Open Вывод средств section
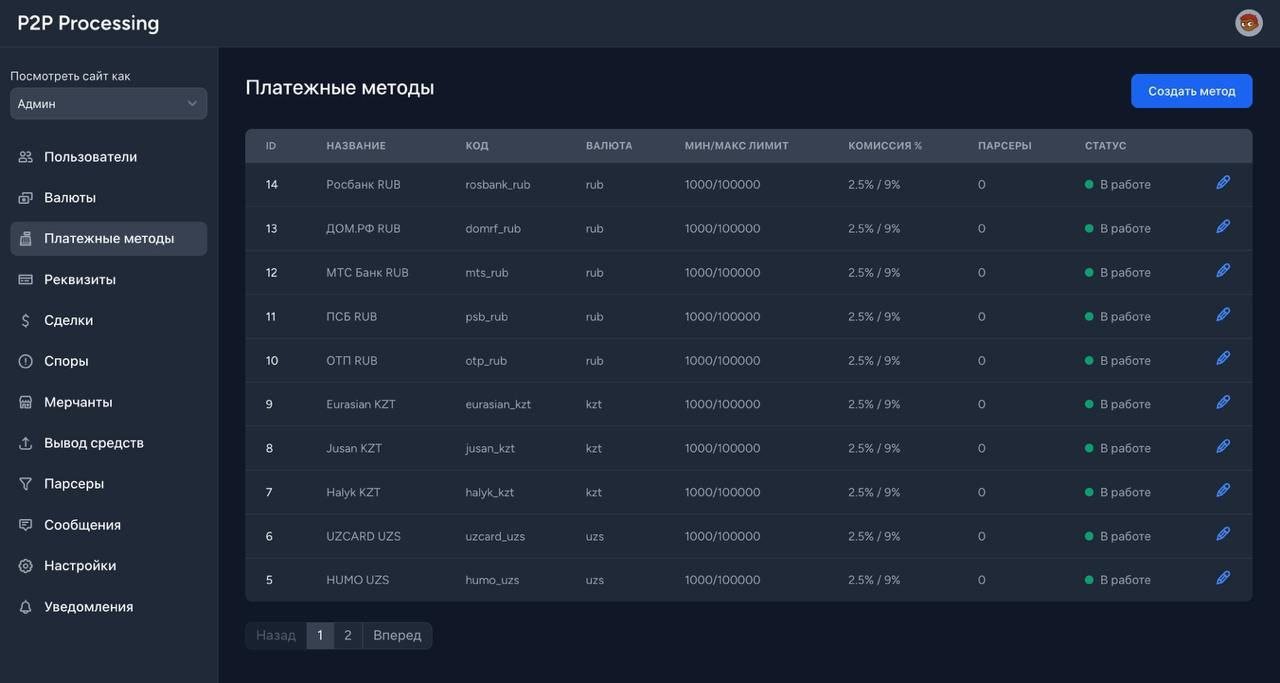 (x=109, y=443)
